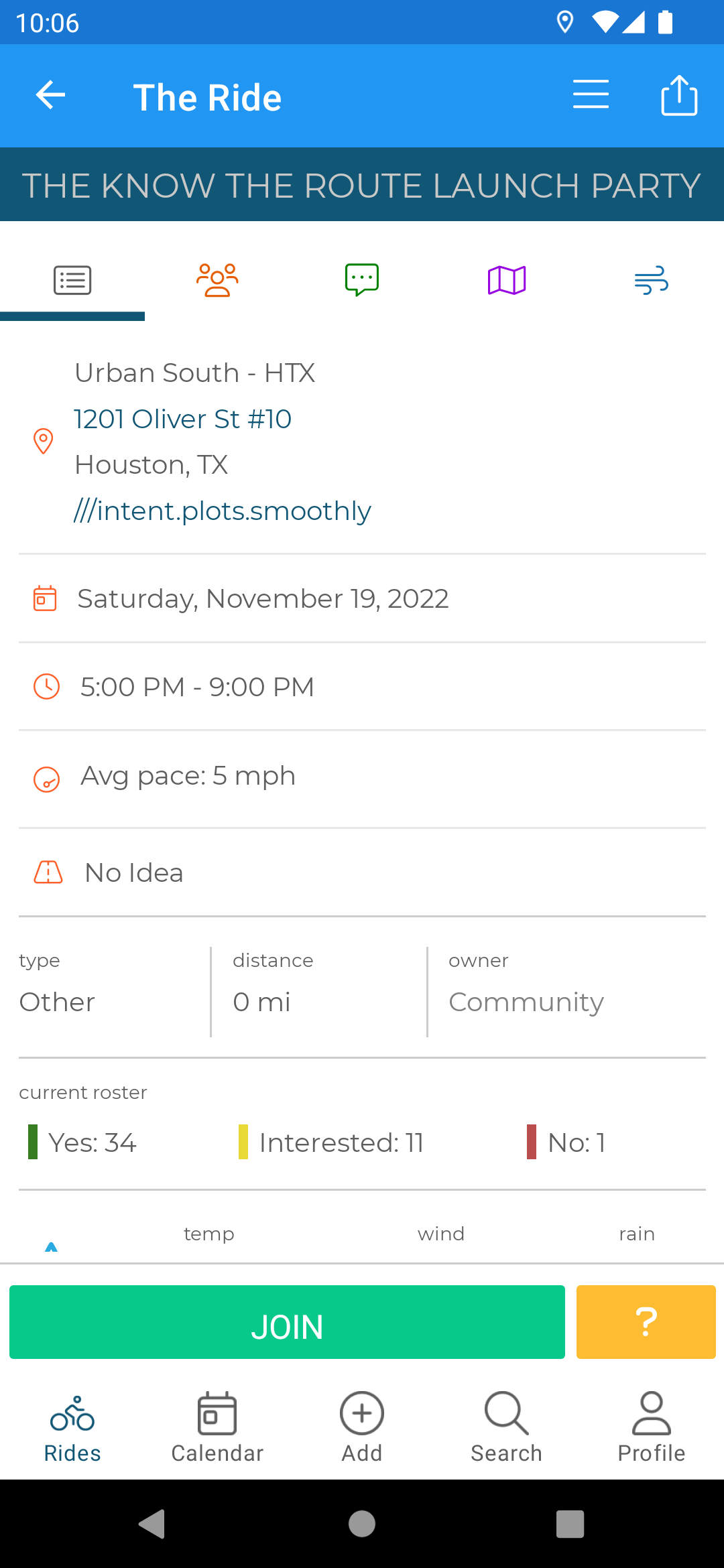Viewport: 724px width, 1568px height.
Task: Tap the back arrow in header
Action: [x=51, y=95]
